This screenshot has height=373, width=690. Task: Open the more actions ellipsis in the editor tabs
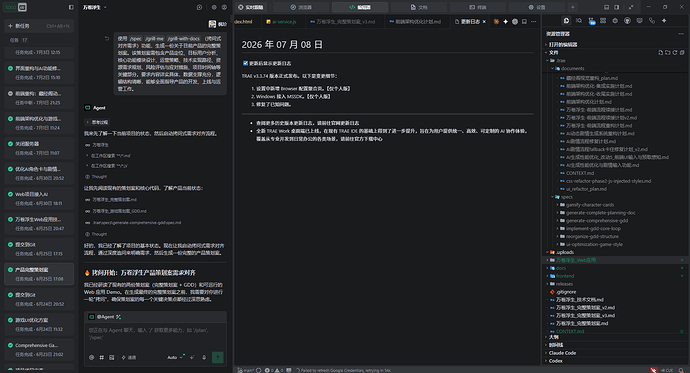pos(533,21)
